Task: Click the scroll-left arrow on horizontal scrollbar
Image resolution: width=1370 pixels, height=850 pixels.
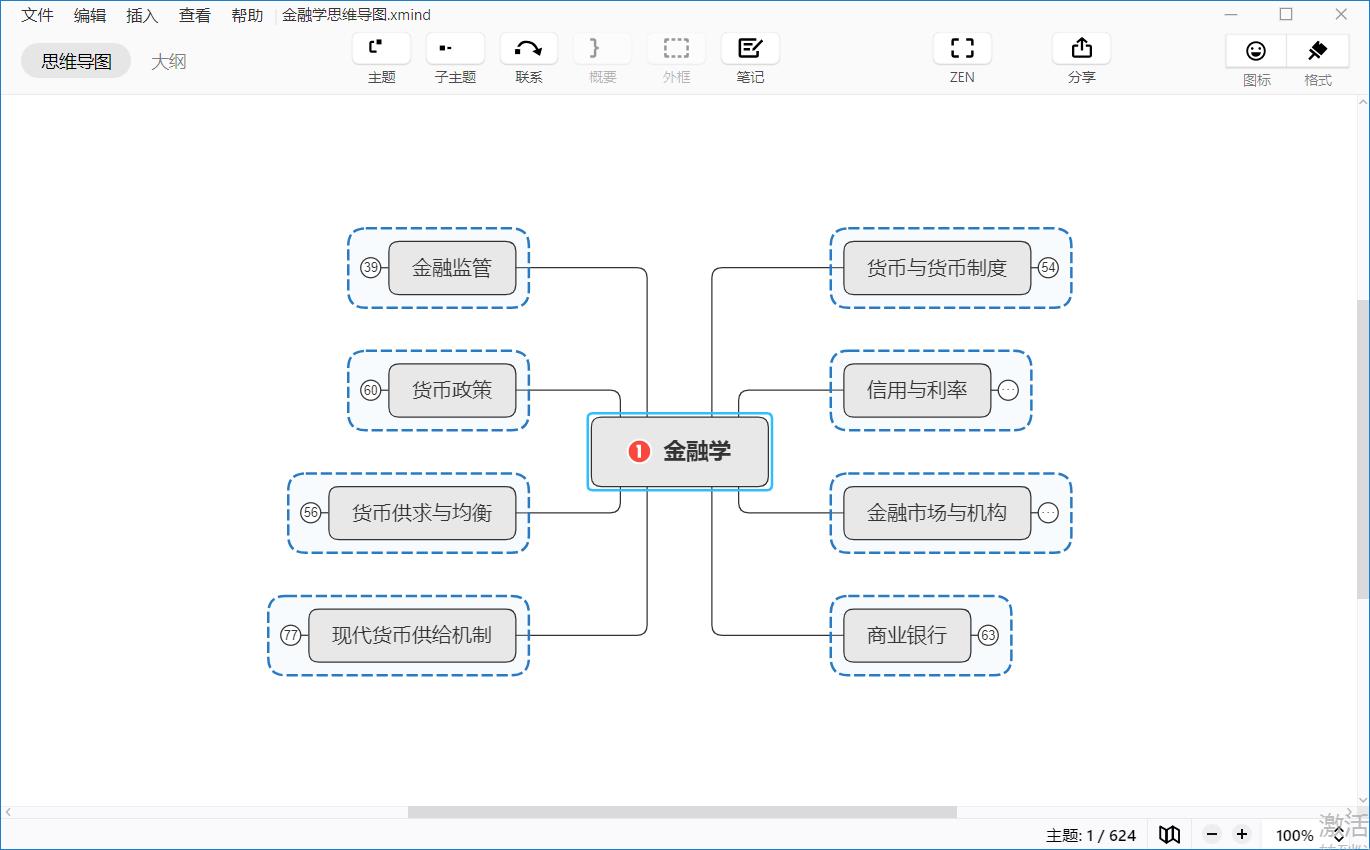Action: [8, 812]
